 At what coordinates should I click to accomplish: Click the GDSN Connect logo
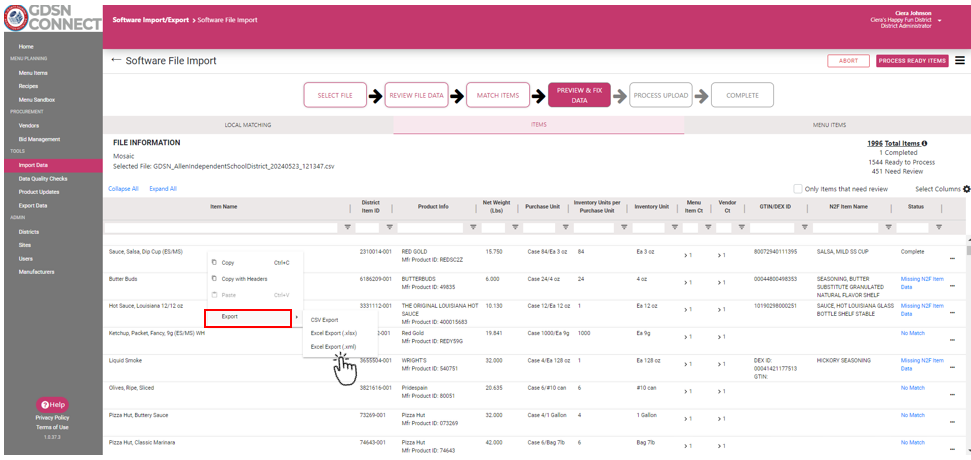(51, 18)
